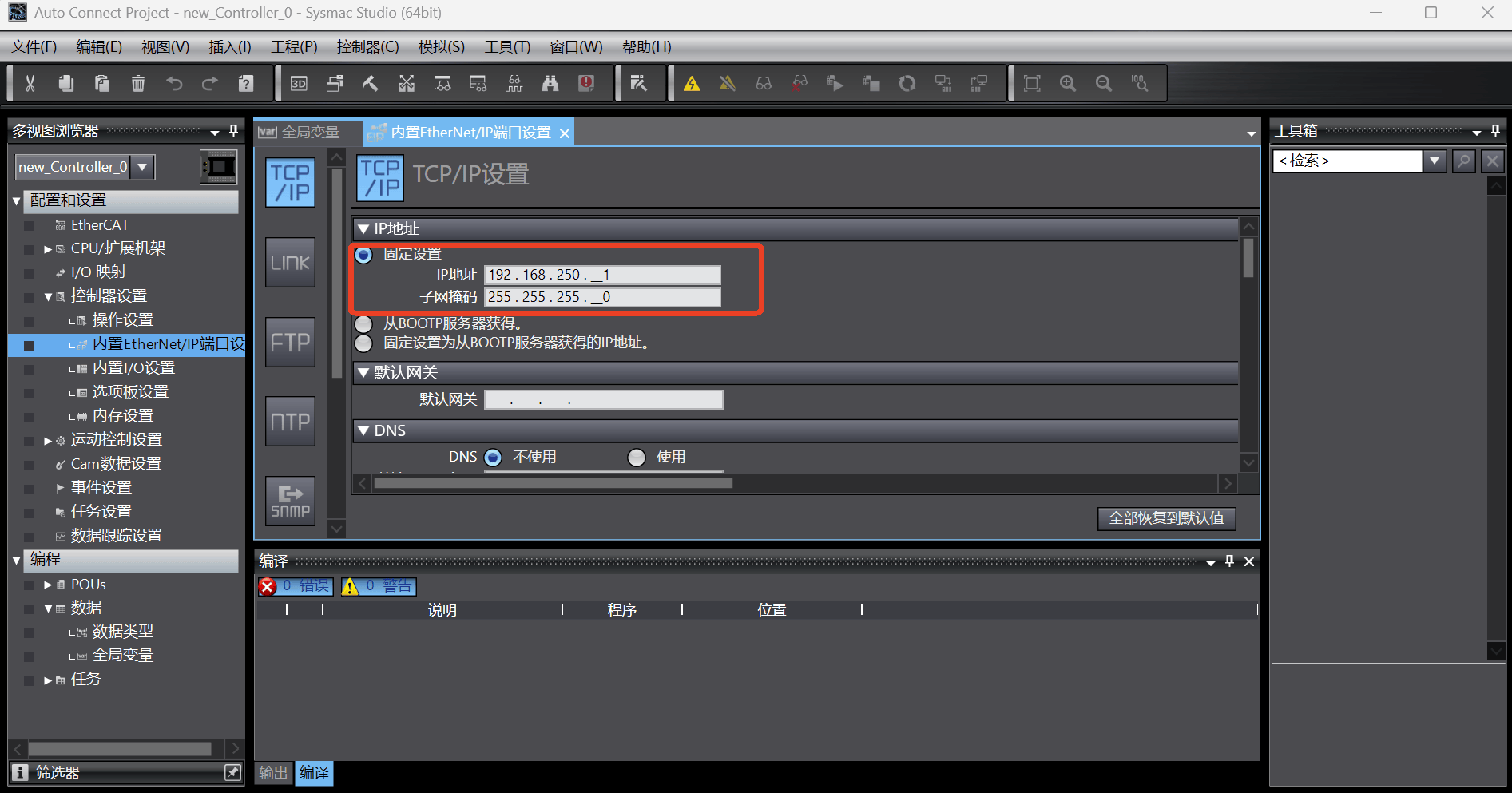
Task: Collapse the 默认网关 section
Action: tap(363, 372)
